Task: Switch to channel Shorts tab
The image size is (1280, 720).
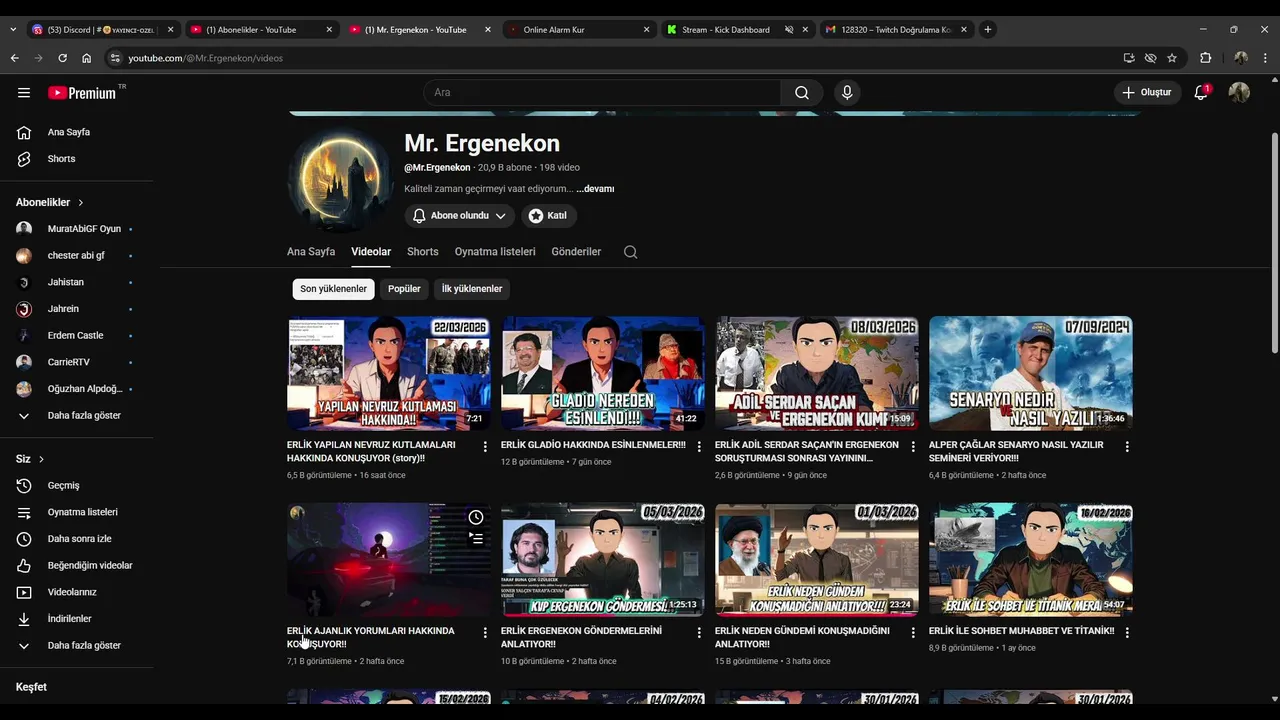Action: pos(422,252)
